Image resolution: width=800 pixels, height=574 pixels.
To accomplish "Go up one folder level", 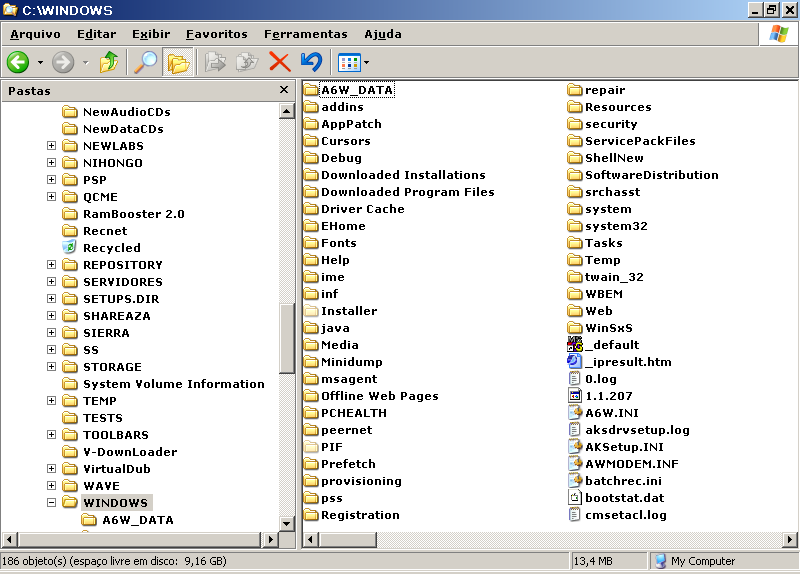I will [109, 63].
